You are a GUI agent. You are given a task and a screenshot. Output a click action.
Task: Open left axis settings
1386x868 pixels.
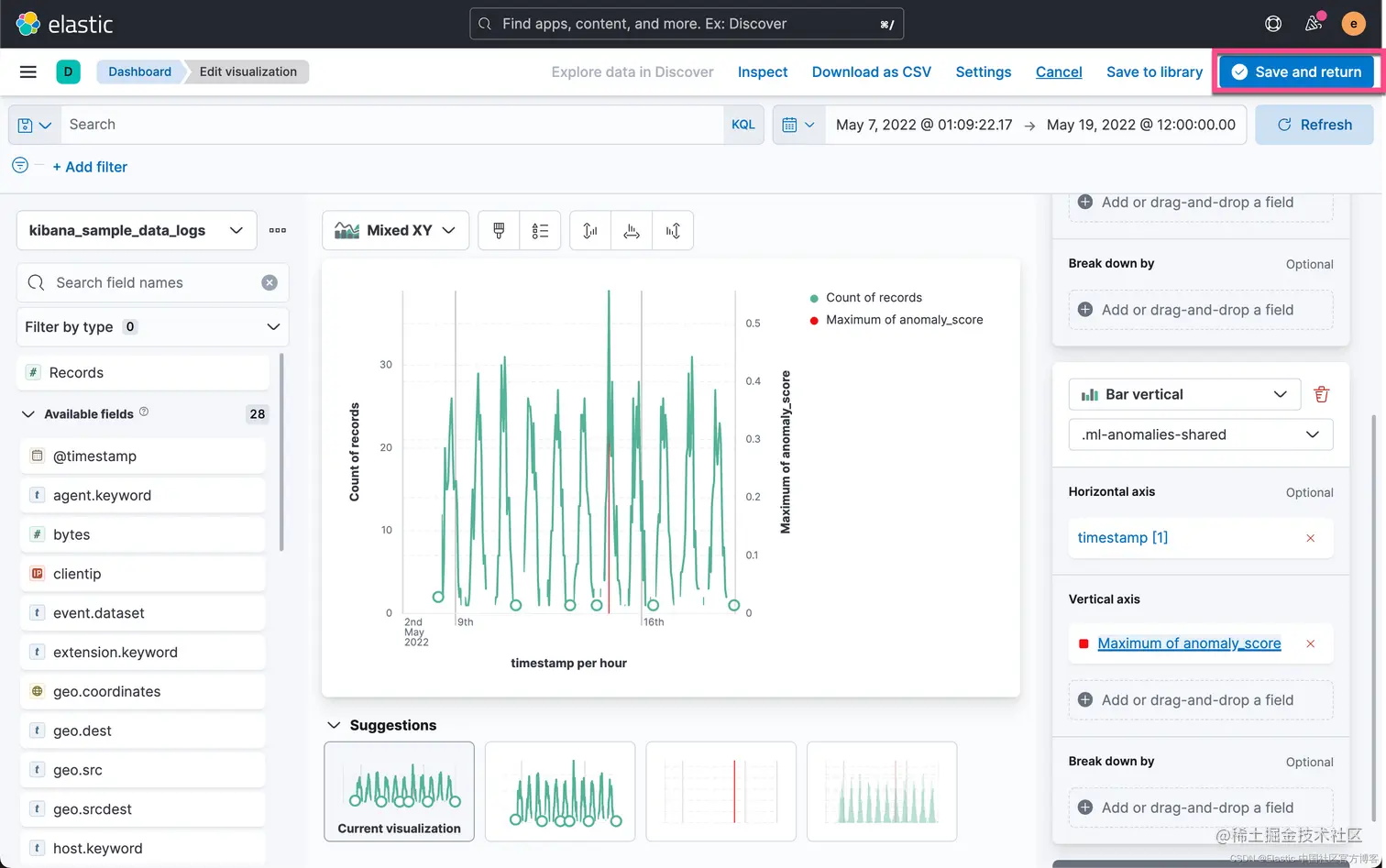[590, 230]
